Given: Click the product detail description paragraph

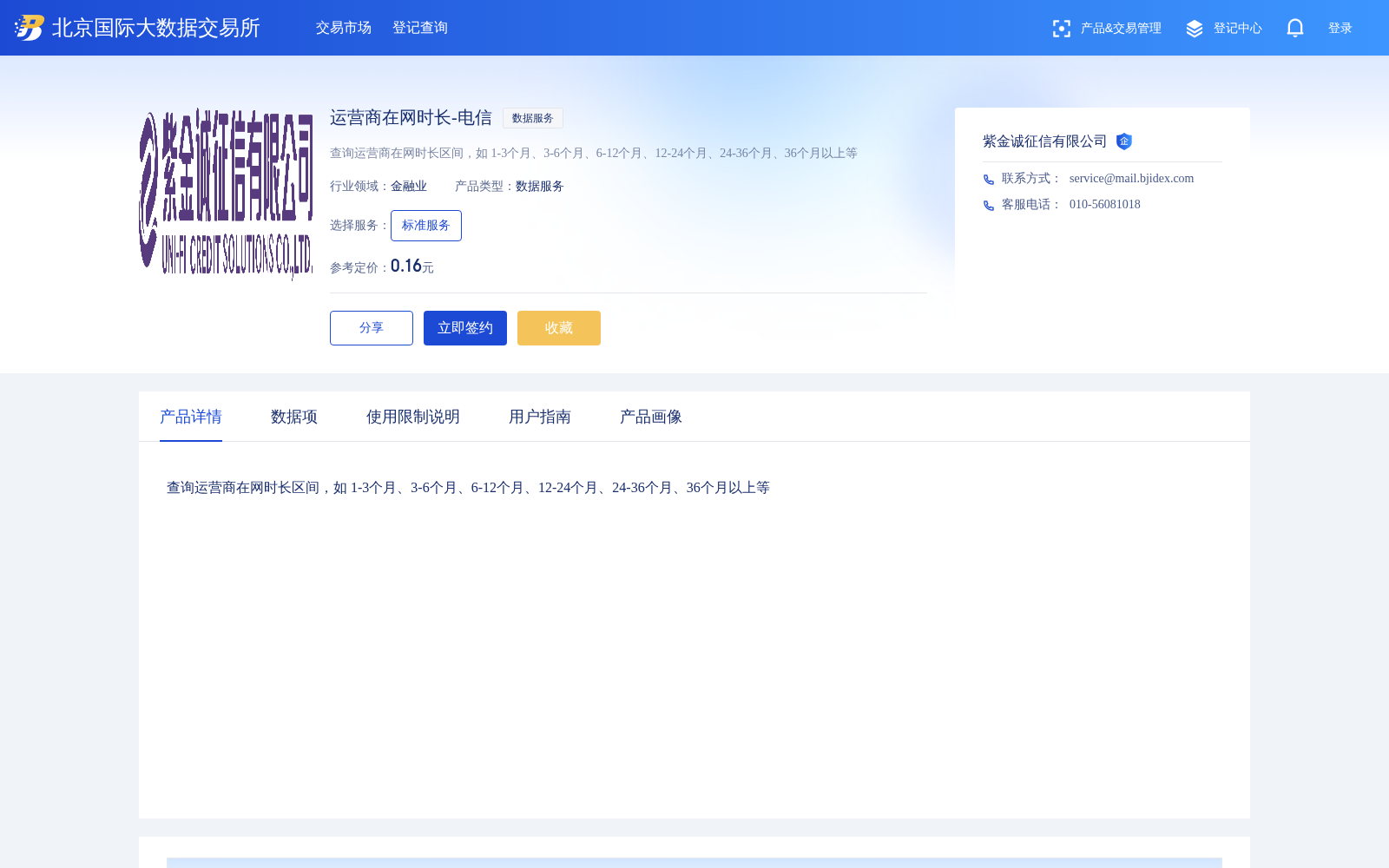Looking at the screenshot, I should tap(468, 488).
